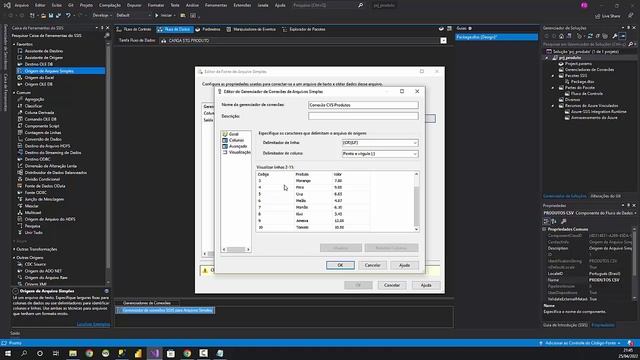The height and width of the screenshot is (360, 640).
Task: Select Classificar toolbox item
Action: click(x=33, y=106)
